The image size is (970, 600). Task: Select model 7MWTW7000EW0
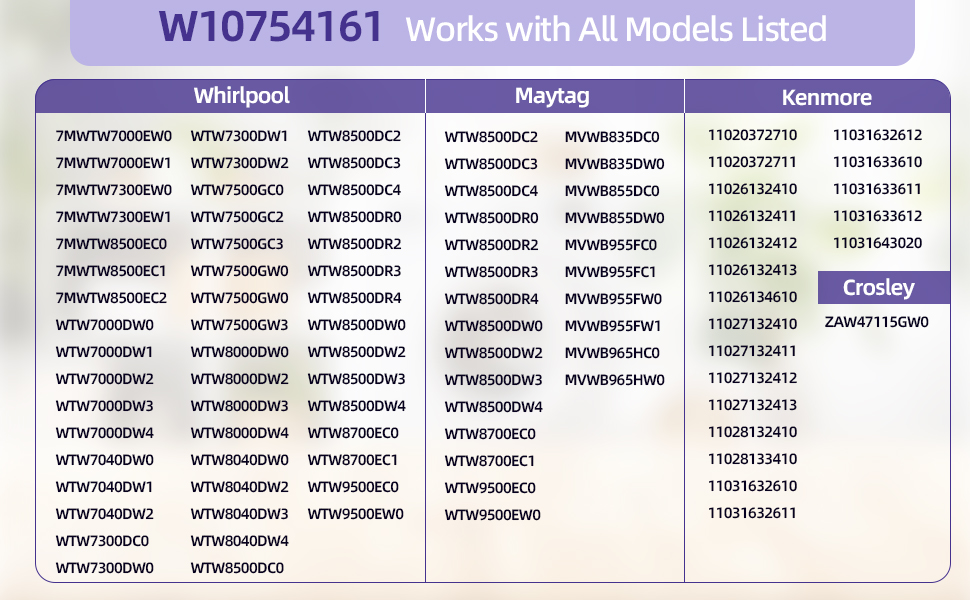point(114,136)
